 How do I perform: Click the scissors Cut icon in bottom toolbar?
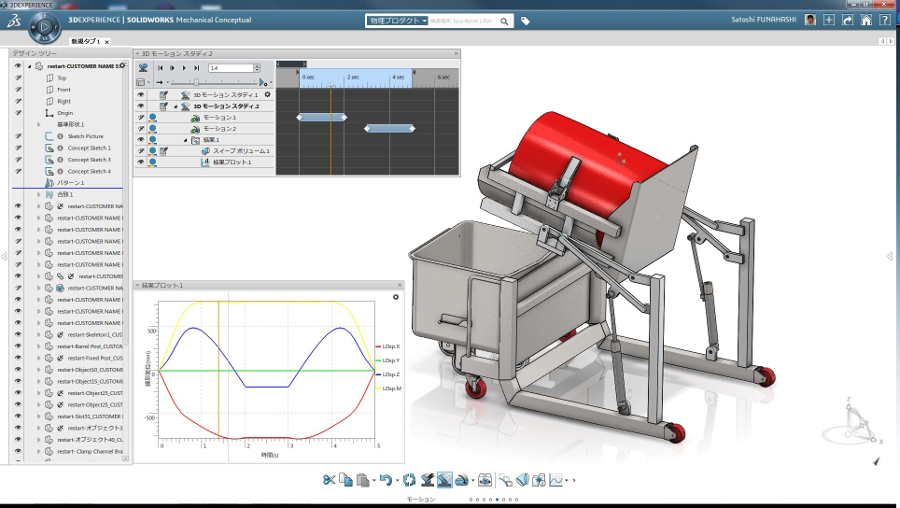coord(328,480)
